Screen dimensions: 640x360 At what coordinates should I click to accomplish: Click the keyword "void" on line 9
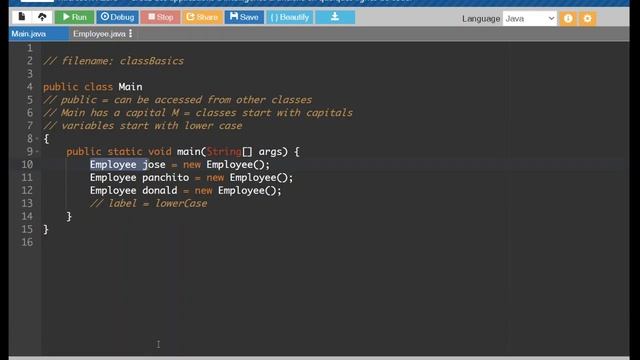160,152
